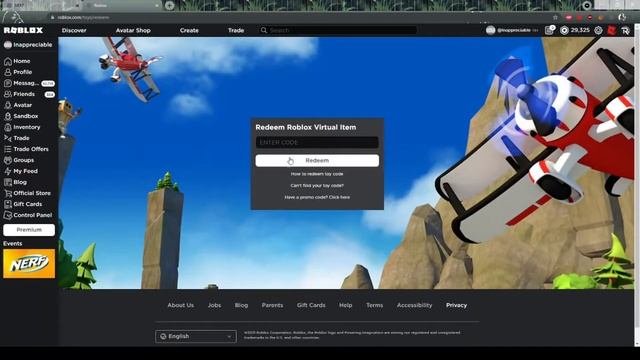Open Jobs footer link

[x=214, y=305]
